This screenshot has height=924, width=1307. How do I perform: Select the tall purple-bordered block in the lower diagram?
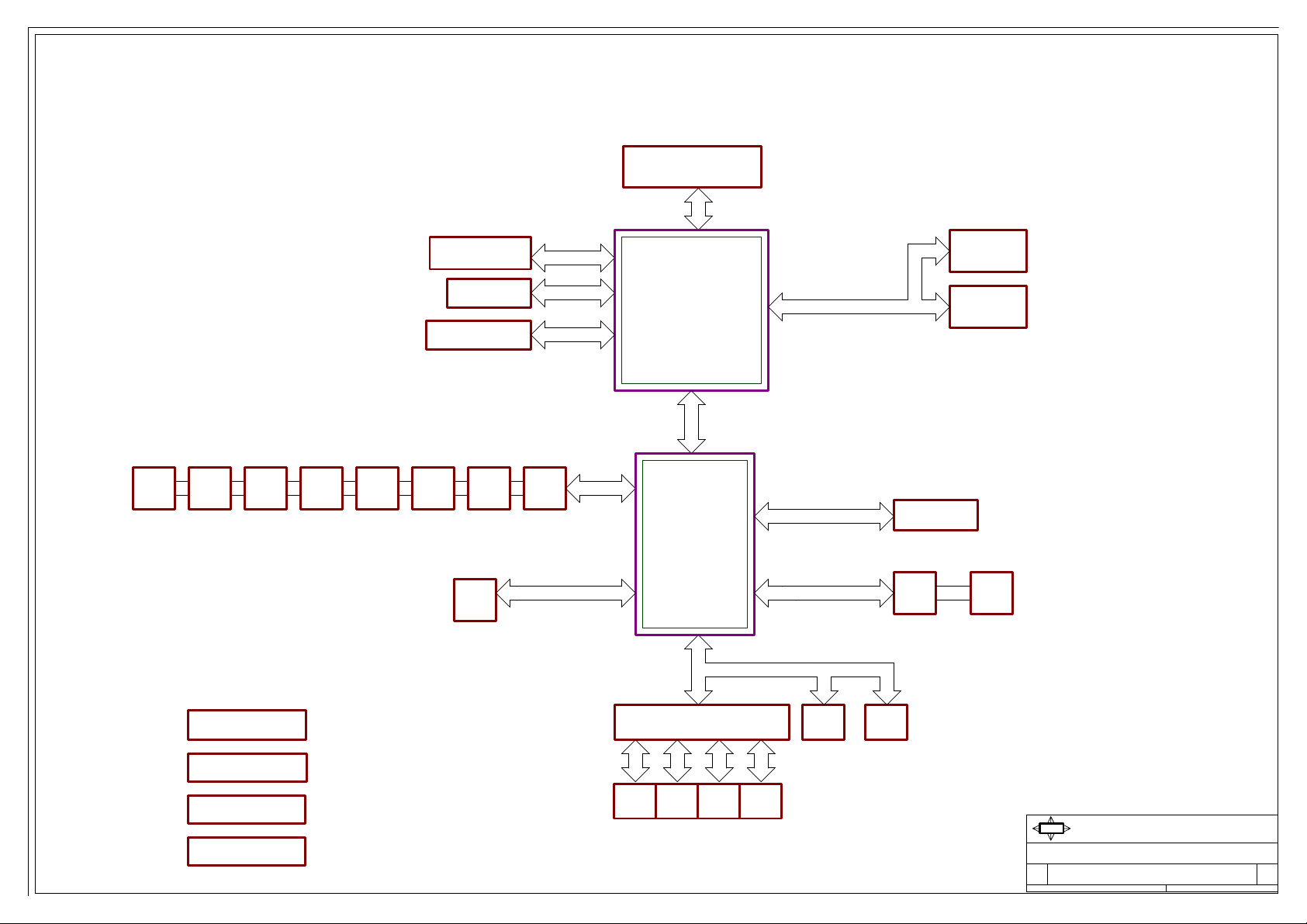tap(695, 544)
